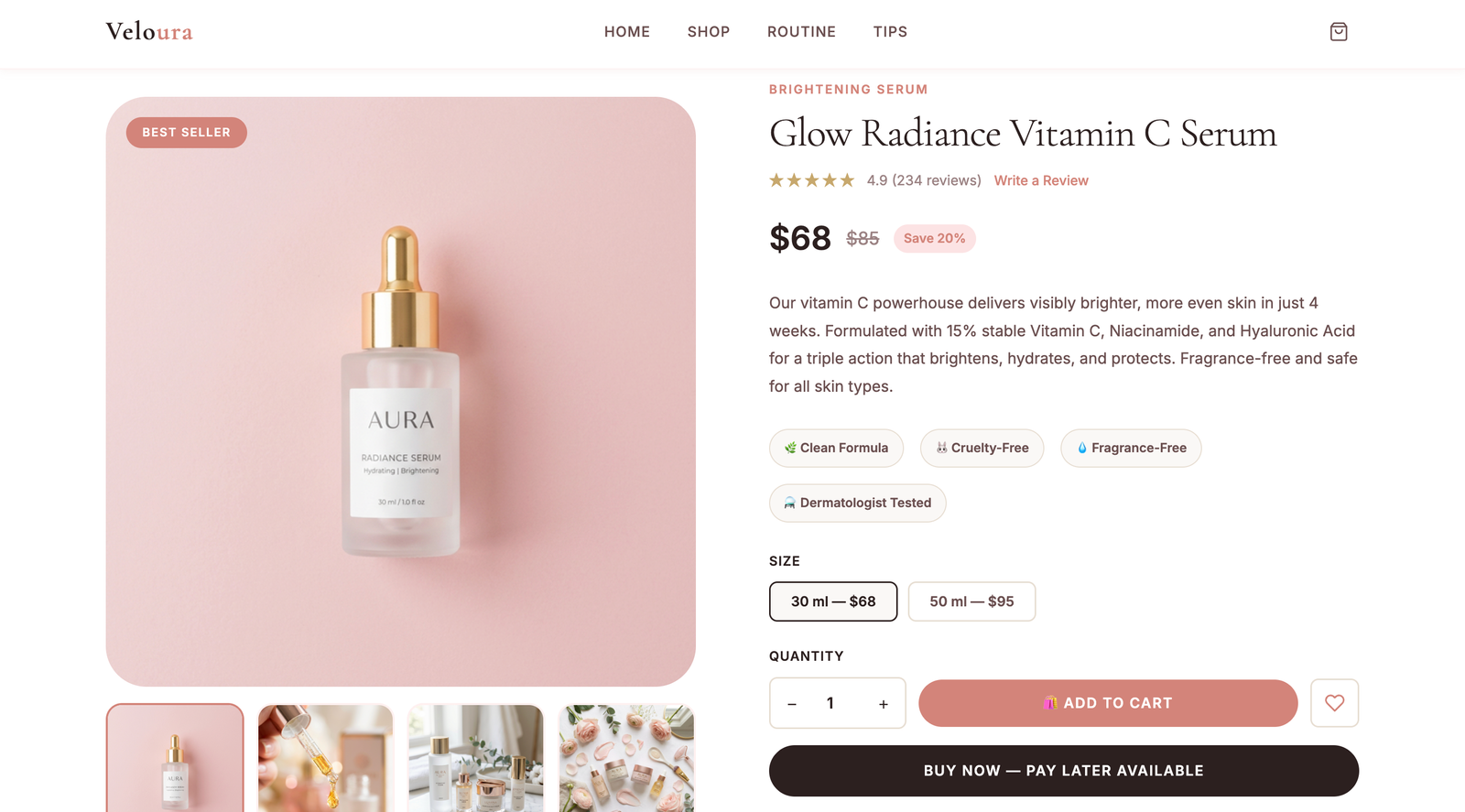This screenshot has width=1465, height=812.
Task: Click the Veloura logo
Action: 149,32
